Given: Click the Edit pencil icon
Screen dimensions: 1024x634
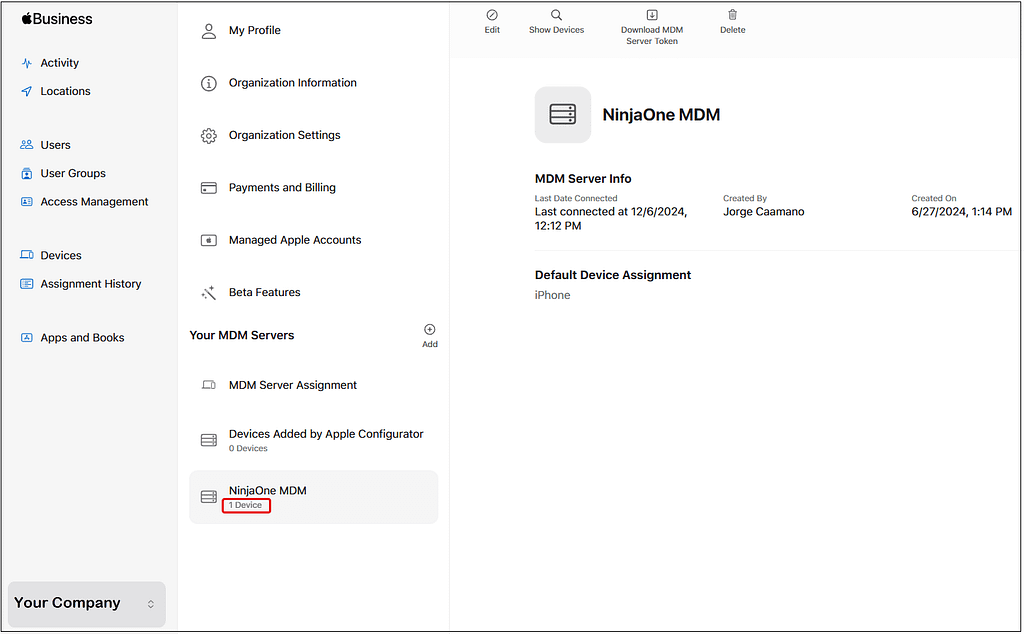Looking at the screenshot, I should coord(492,21).
